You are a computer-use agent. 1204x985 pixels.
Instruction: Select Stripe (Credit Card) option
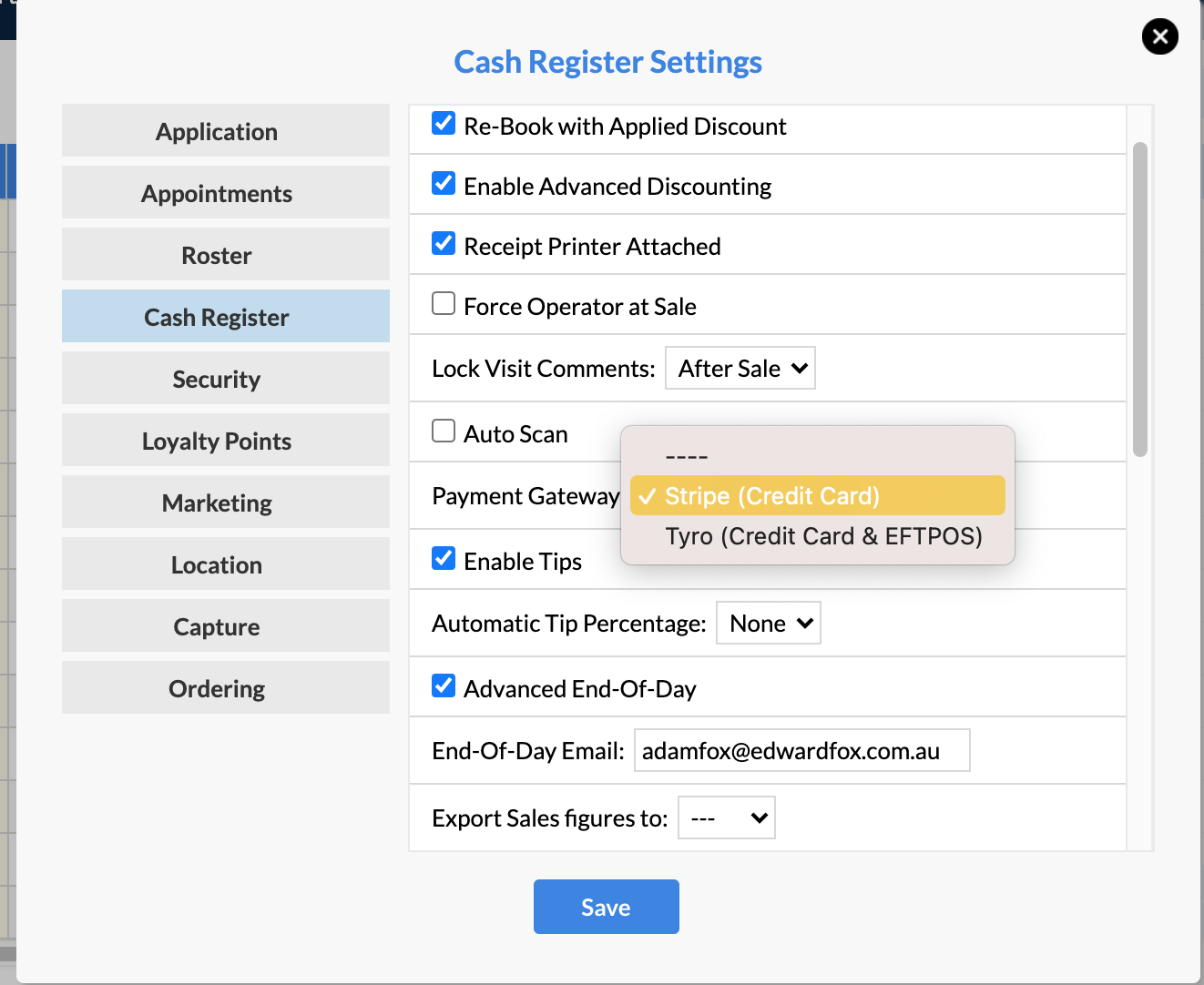pos(818,495)
